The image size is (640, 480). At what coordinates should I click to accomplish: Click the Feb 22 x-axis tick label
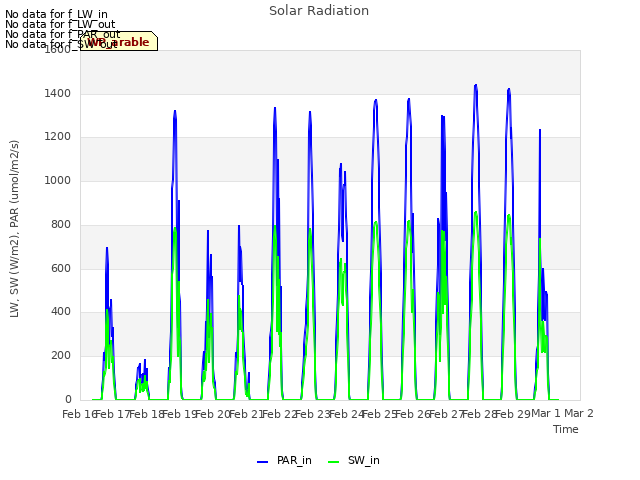pyautogui.click(x=279, y=414)
